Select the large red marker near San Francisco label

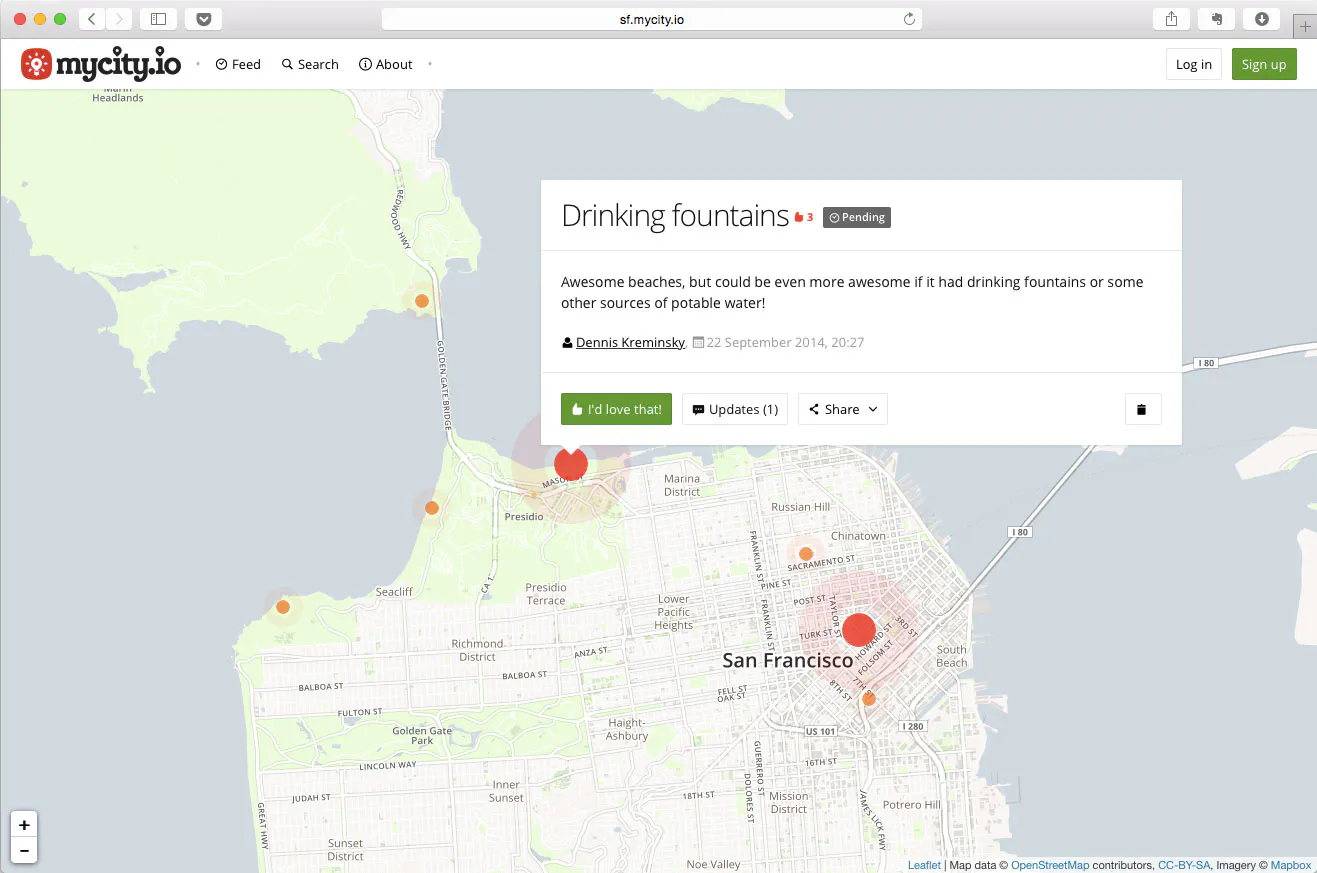tap(859, 631)
